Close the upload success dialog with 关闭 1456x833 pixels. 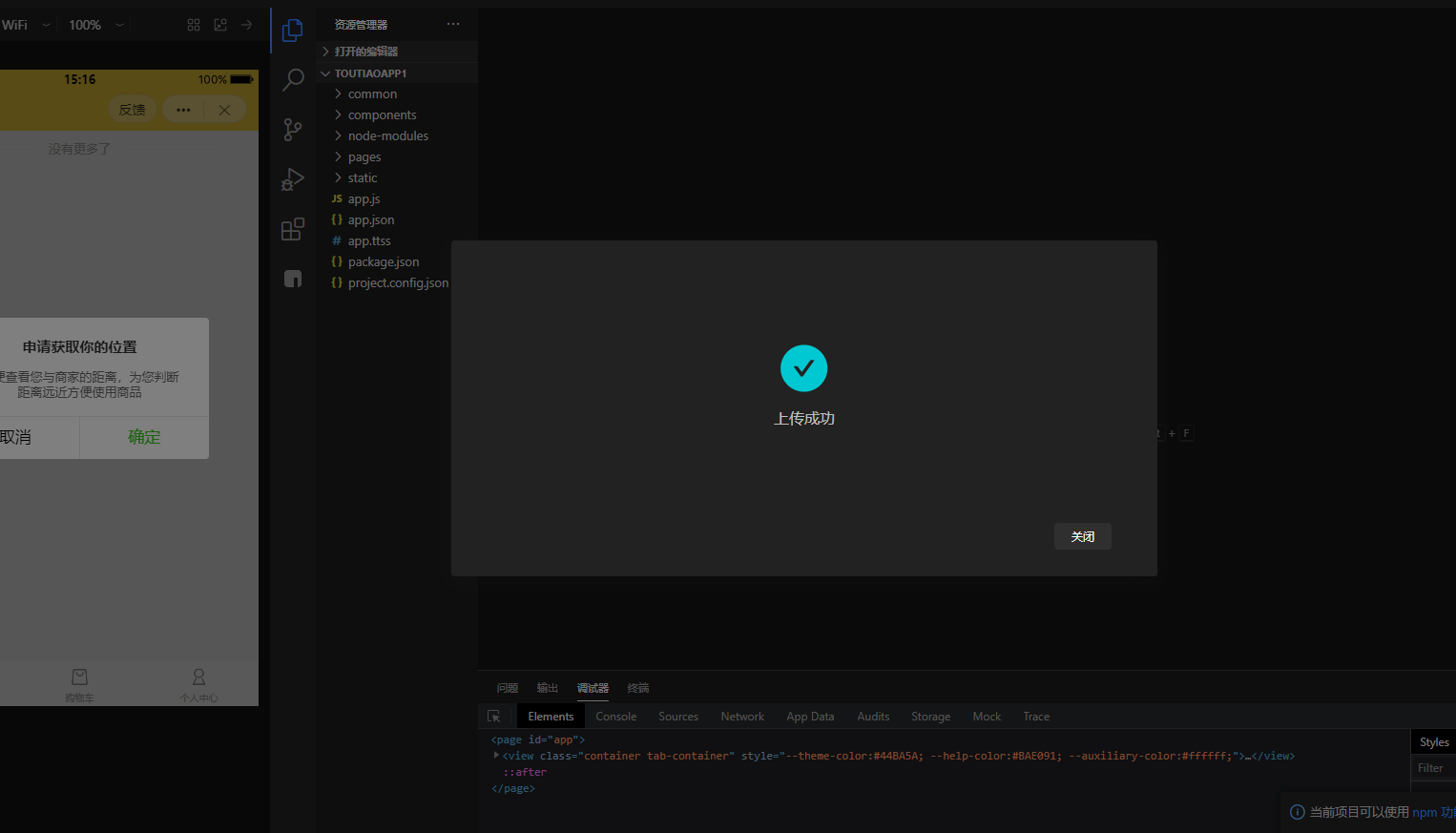[x=1082, y=536]
